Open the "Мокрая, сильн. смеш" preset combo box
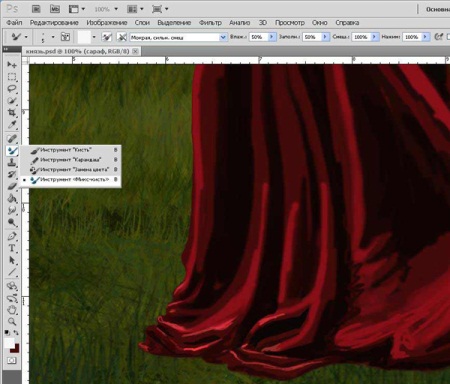Image resolution: width=450 pixels, height=384 pixels. [x=178, y=37]
